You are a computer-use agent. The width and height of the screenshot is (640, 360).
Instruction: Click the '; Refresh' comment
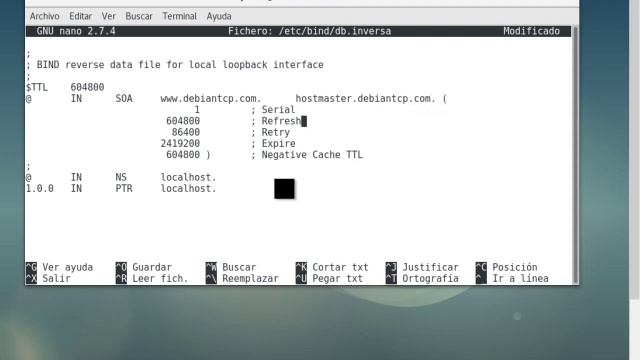point(276,121)
